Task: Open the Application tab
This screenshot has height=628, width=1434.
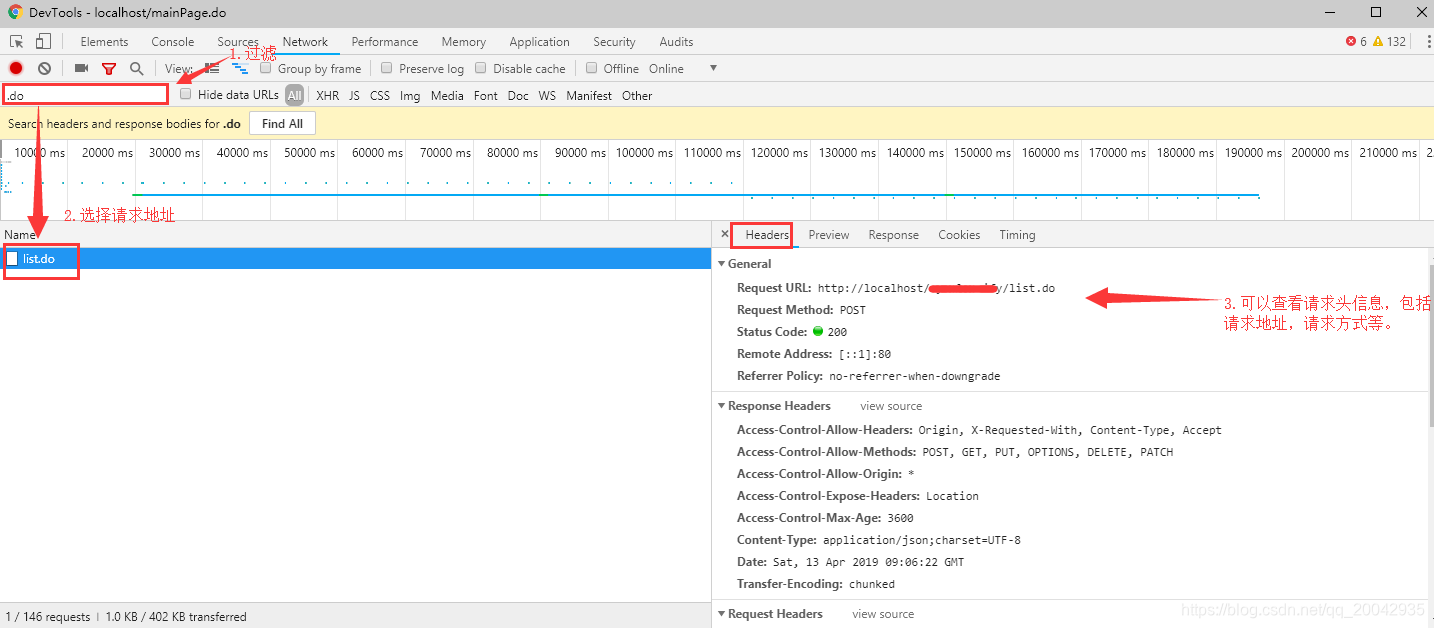Action: click(x=539, y=42)
